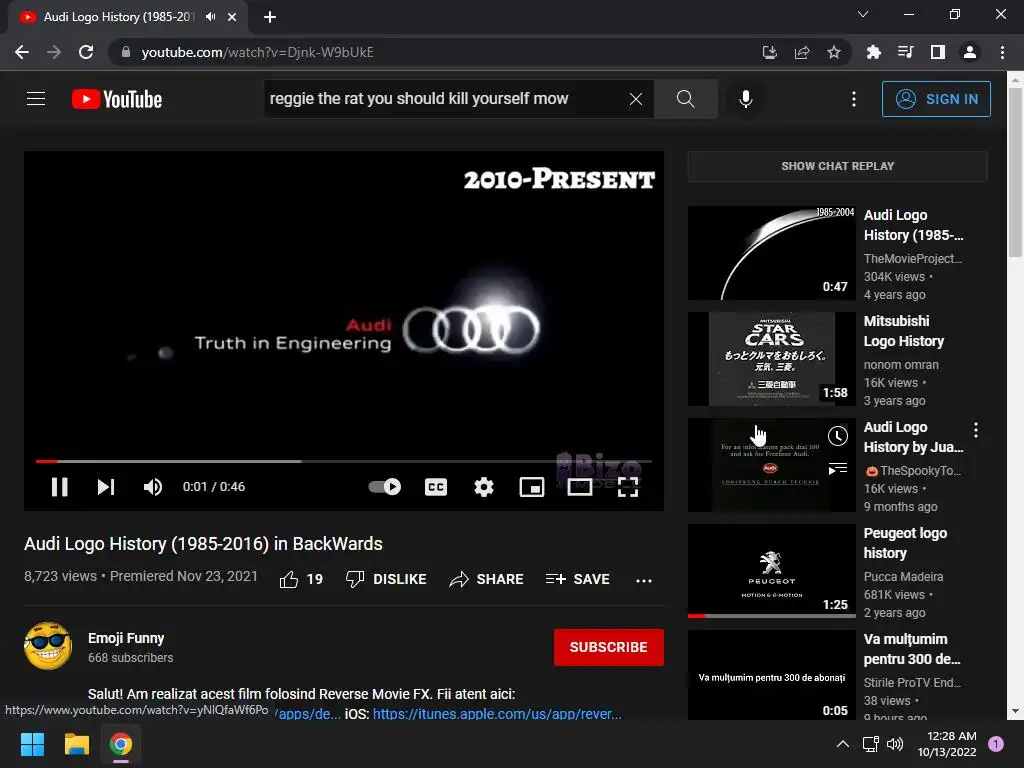
Task: Share this page from the address bar
Action: (x=802, y=52)
